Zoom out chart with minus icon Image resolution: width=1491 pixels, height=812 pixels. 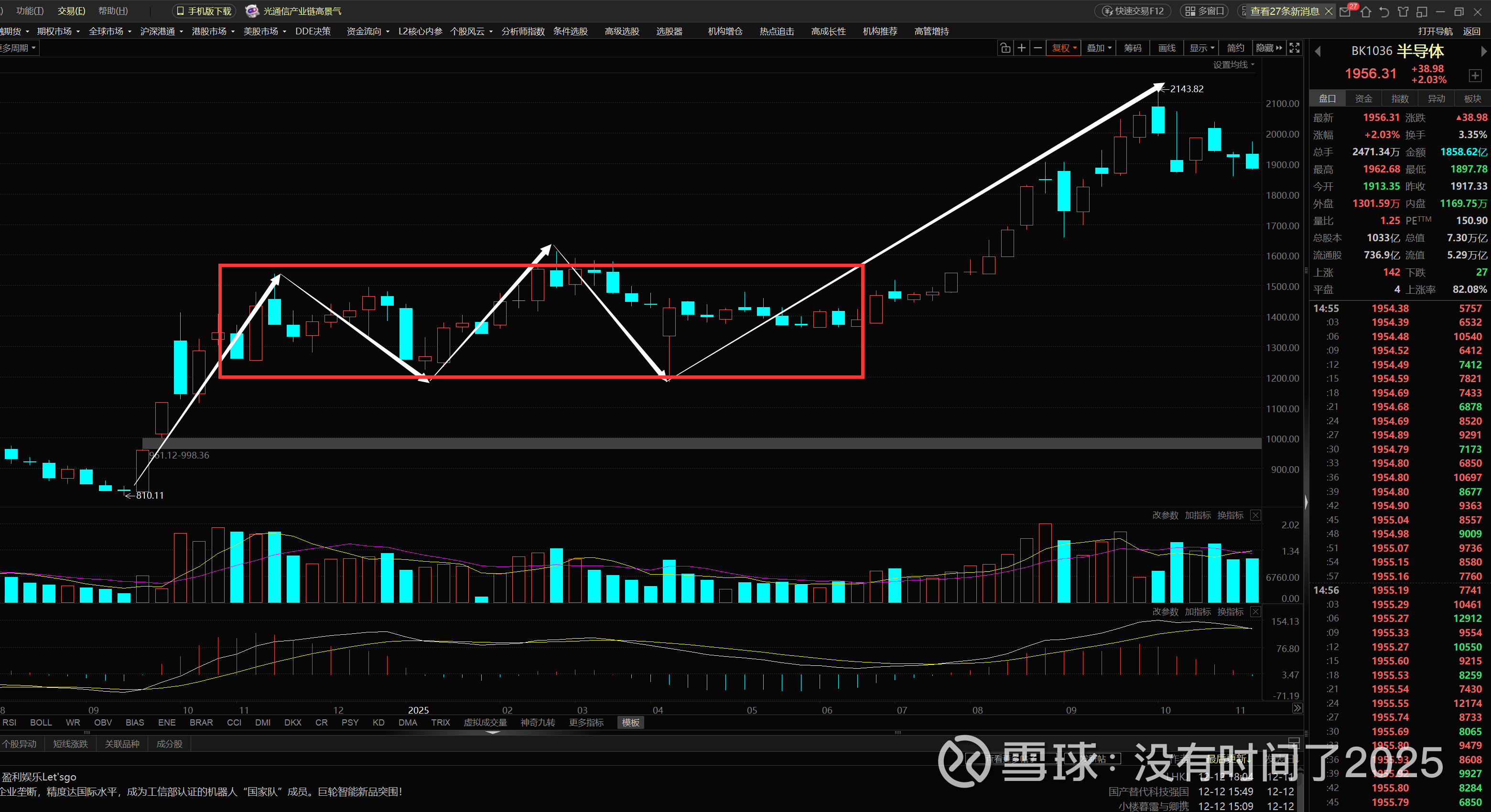tap(1038, 48)
